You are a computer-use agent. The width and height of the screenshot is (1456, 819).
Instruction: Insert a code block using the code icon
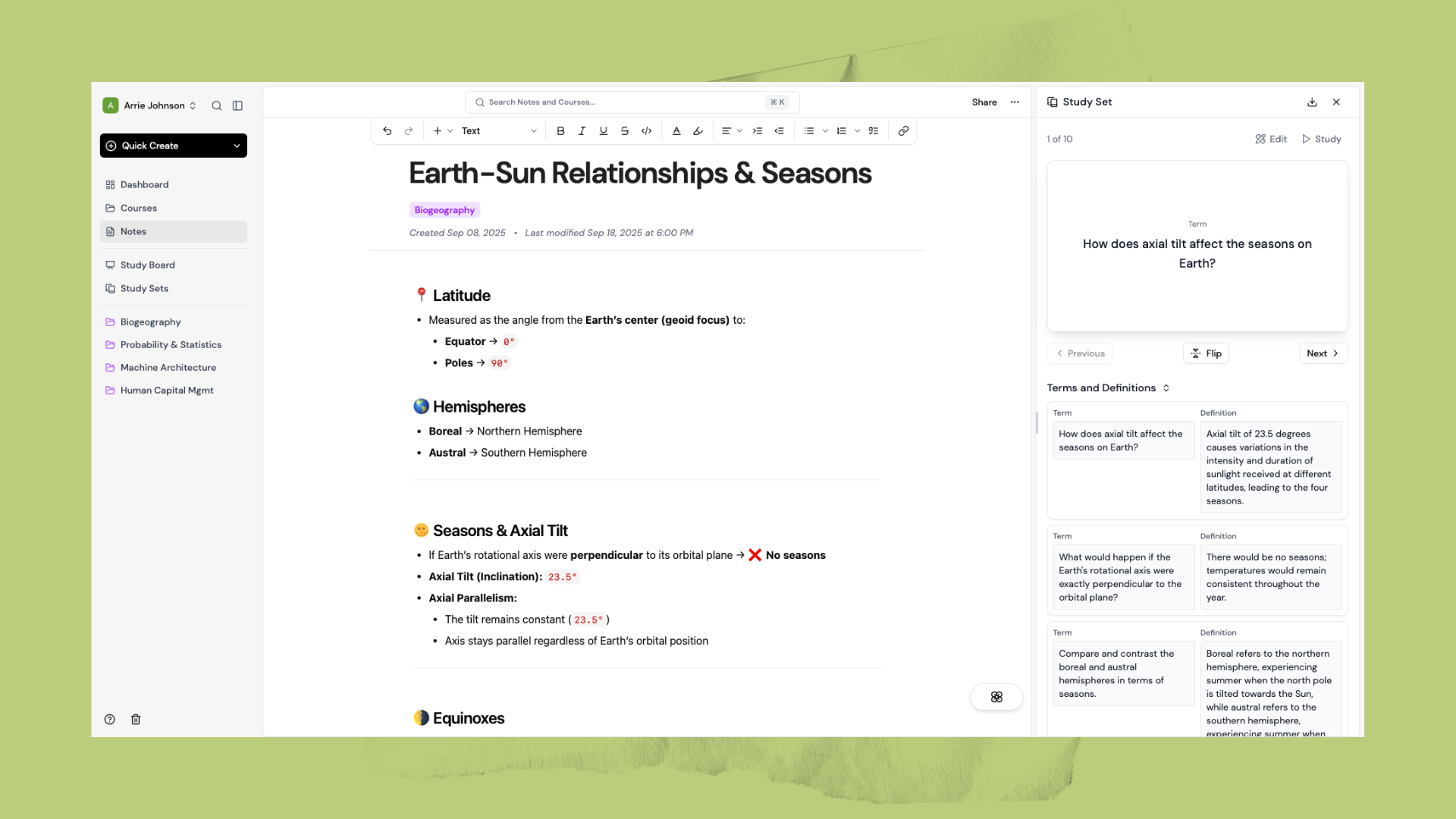coord(646,130)
